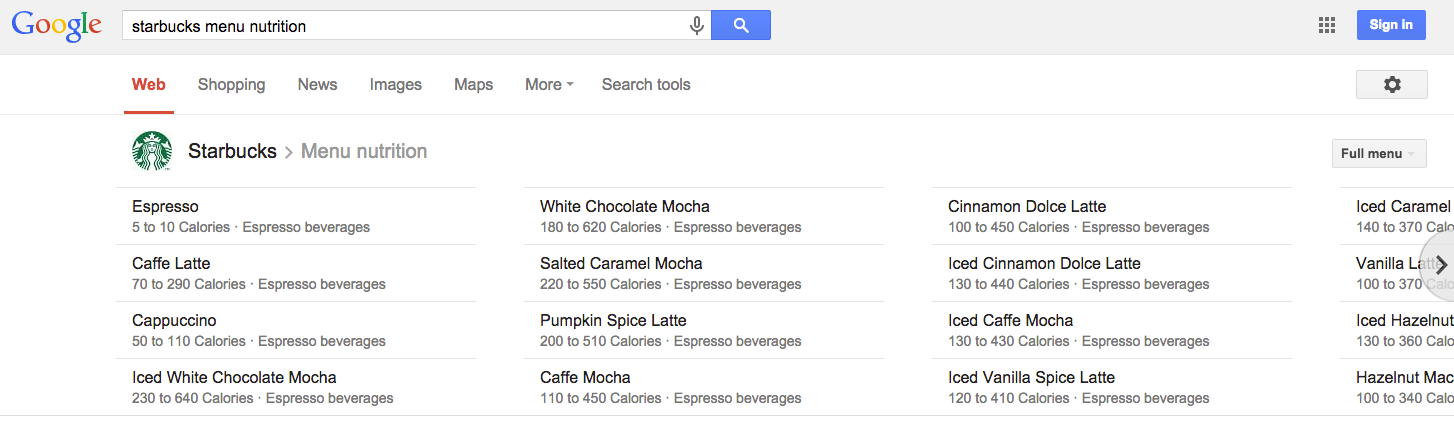Screen dimensions: 1454x428
Task: Select the Maps tab
Action: [473, 85]
